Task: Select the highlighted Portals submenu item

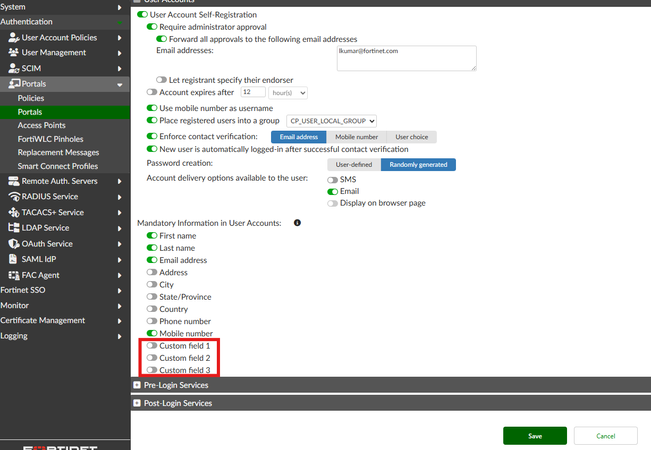Action: [65, 112]
